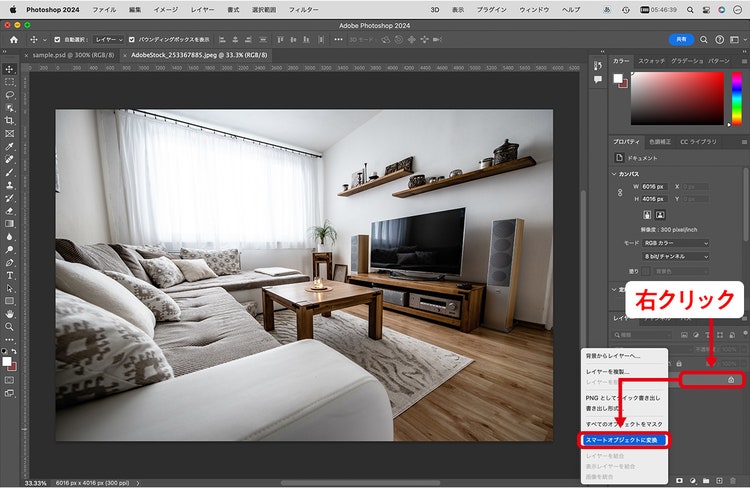Open workspace switcher icon dropdown
750x488 pixels.
737,40
